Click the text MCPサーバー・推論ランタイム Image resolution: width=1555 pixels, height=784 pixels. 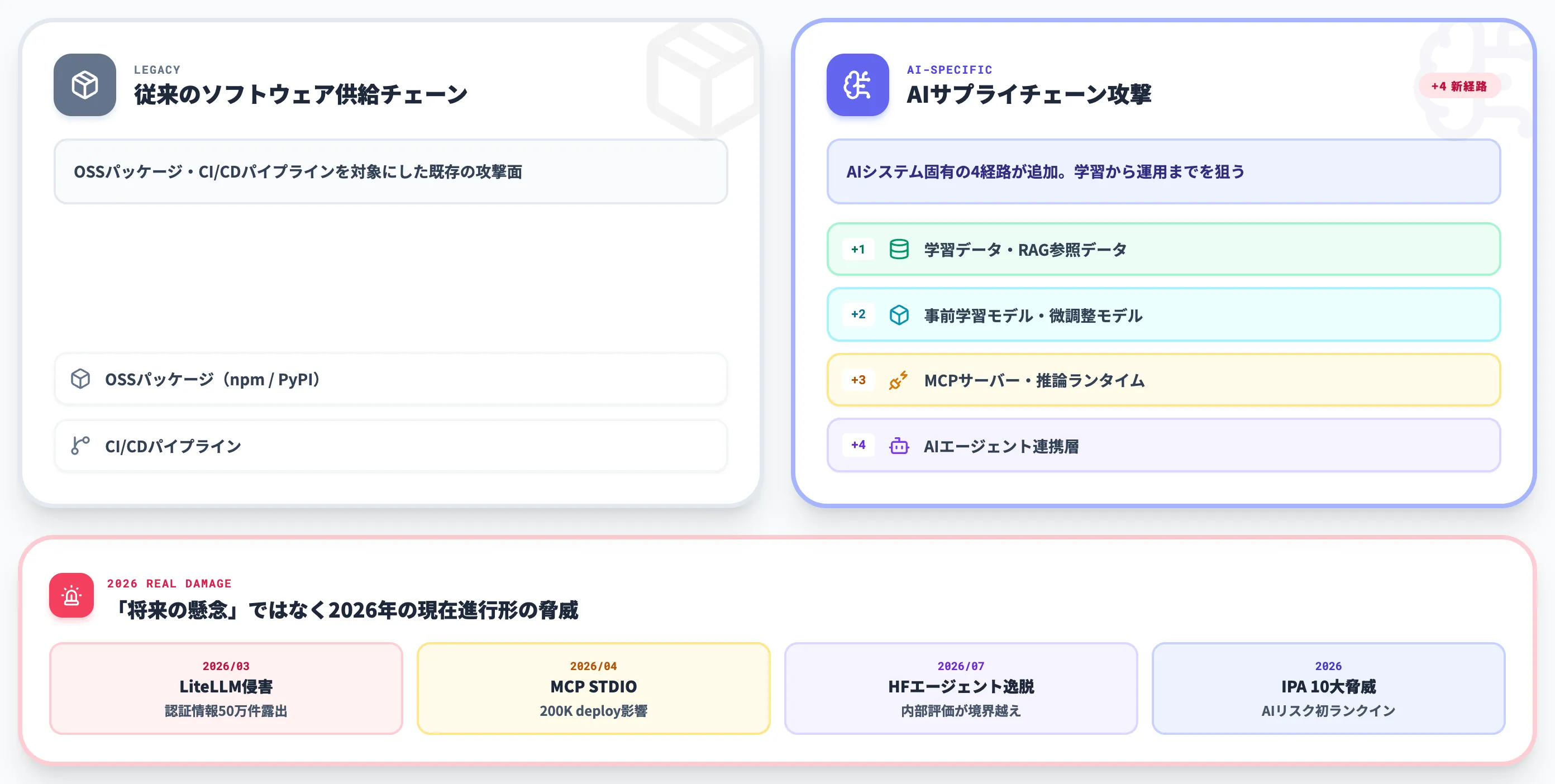point(1034,380)
